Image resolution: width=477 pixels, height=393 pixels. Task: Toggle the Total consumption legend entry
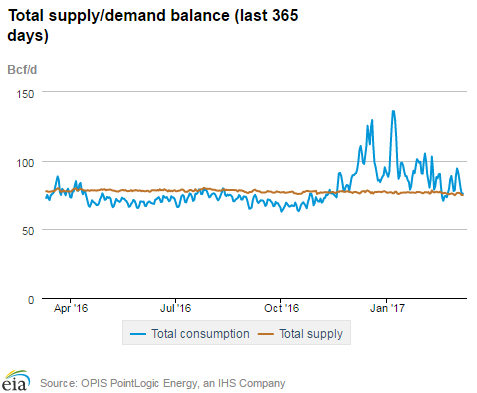tap(189, 334)
